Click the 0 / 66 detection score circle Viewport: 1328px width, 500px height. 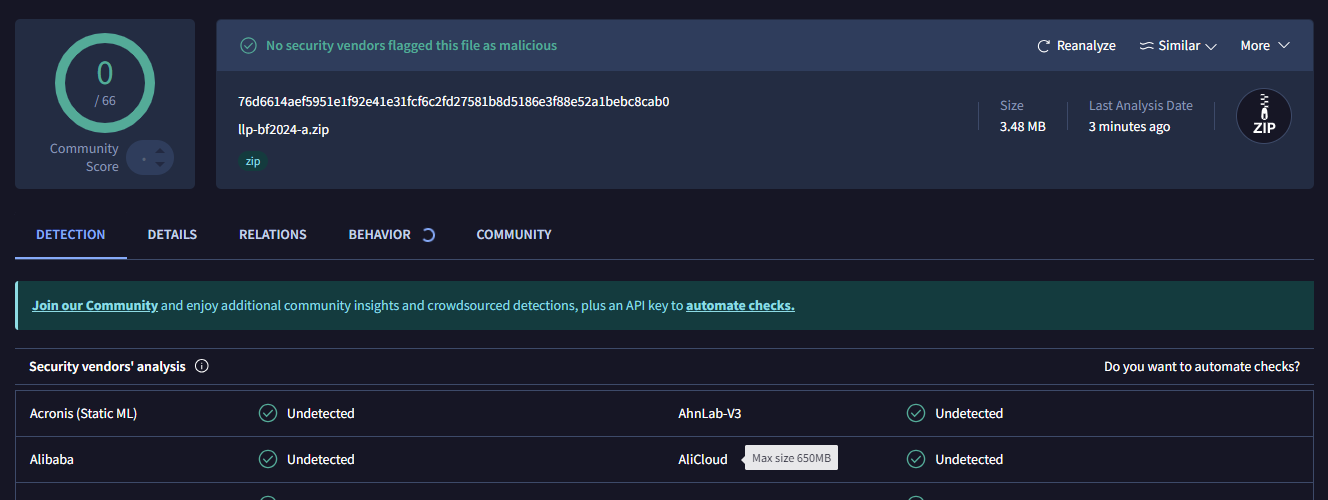click(105, 82)
